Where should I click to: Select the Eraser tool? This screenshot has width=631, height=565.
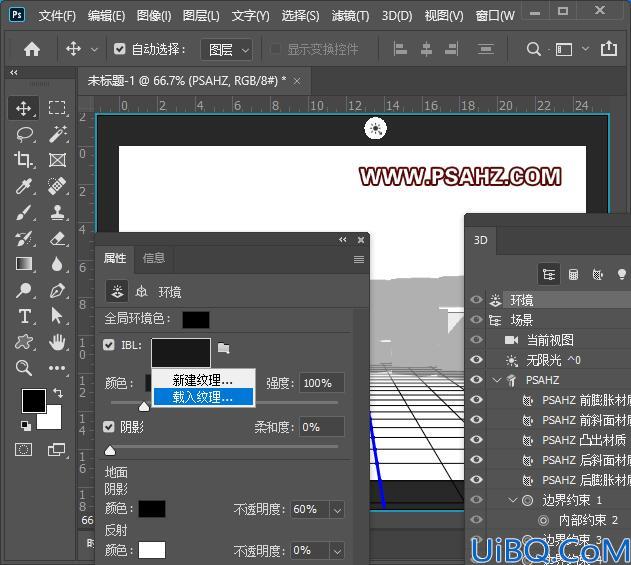[58, 239]
